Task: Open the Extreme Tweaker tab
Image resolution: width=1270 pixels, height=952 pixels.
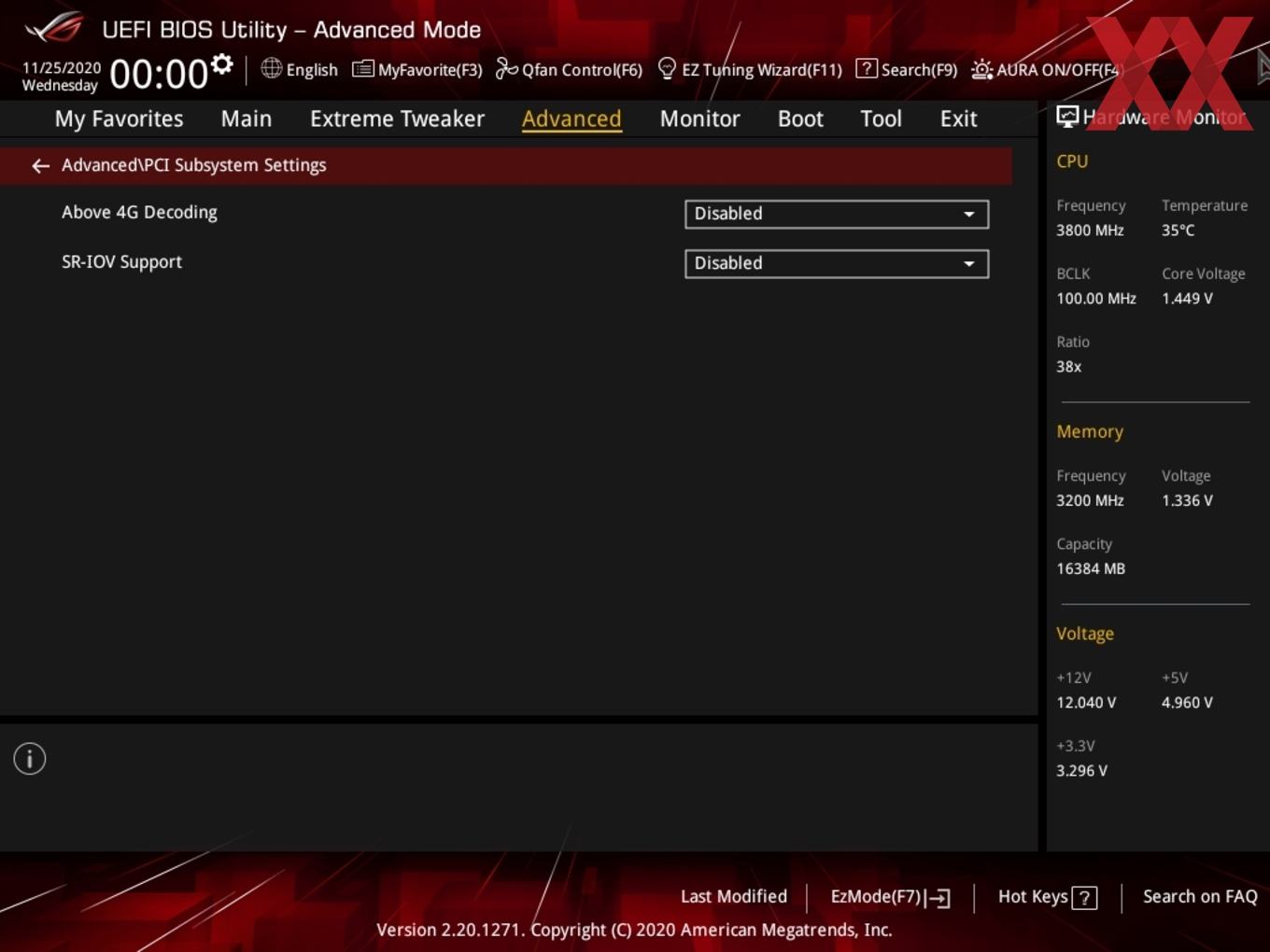Action: [x=397, y=119]
